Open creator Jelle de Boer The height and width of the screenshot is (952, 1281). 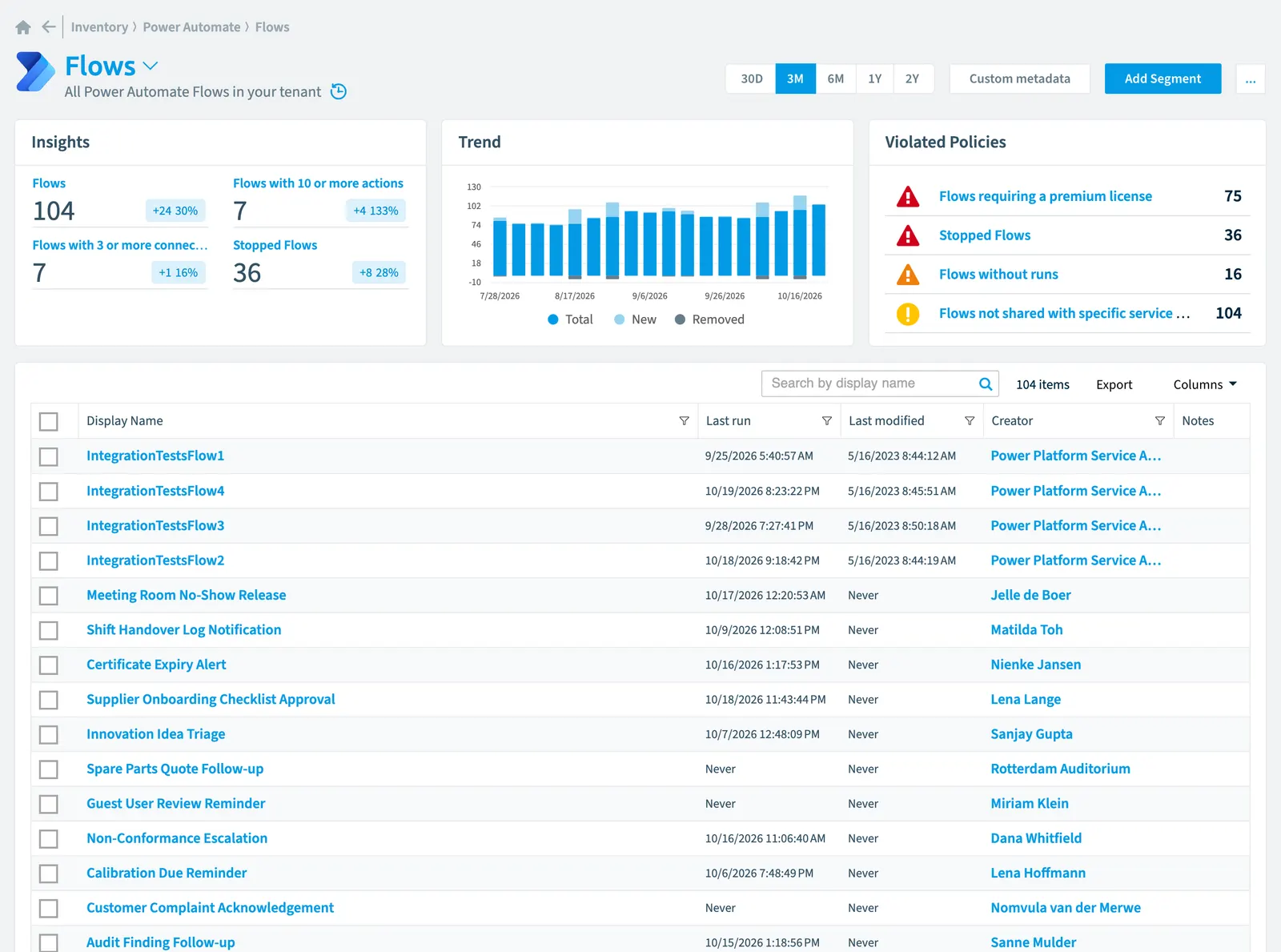[1030, 595]
